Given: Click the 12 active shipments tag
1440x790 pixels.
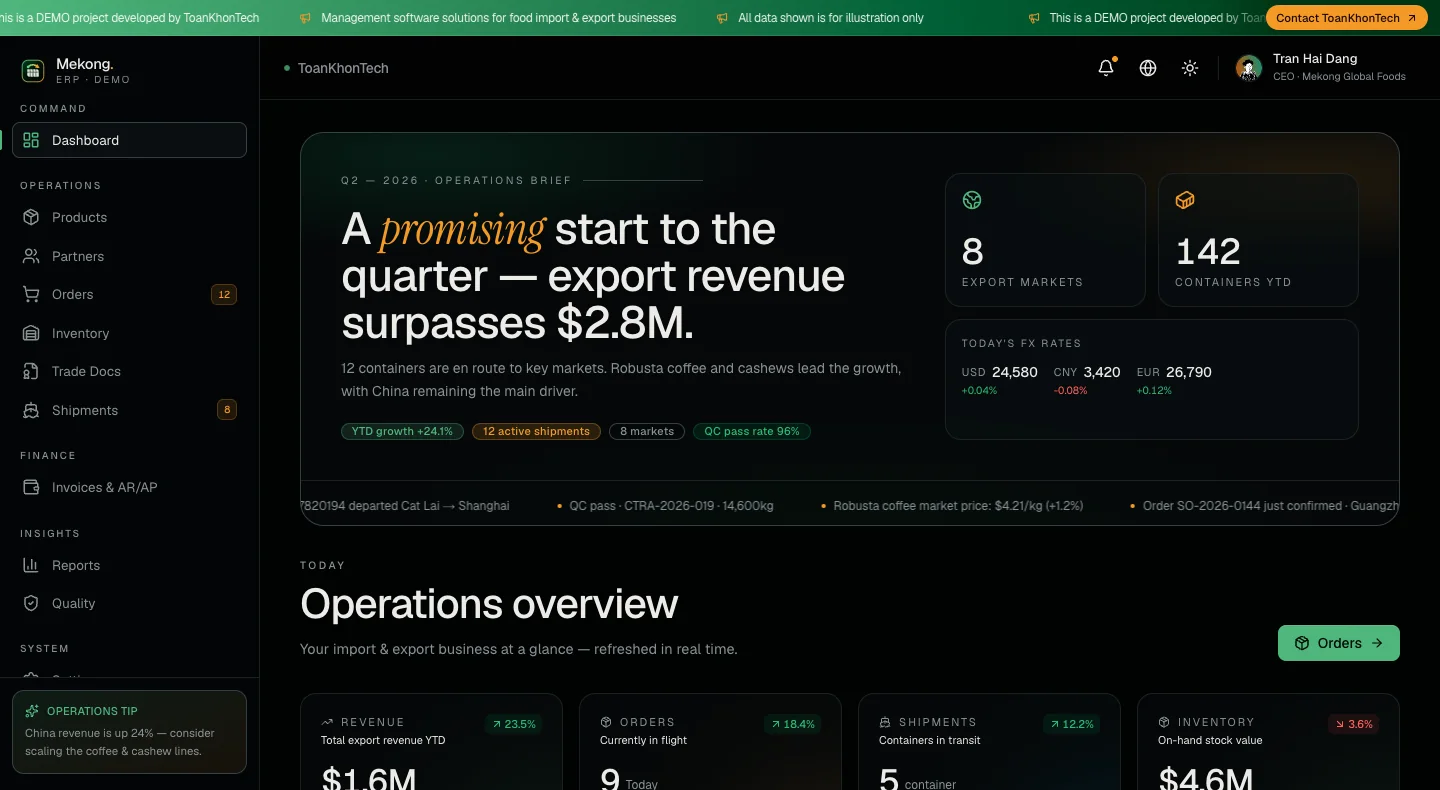Looking at the screenshot, I should pos(536,431).
